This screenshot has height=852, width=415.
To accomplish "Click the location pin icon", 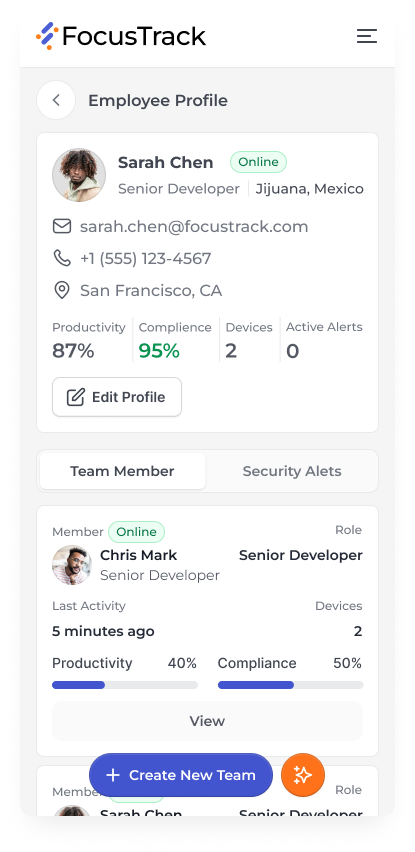I will [62, 290].
